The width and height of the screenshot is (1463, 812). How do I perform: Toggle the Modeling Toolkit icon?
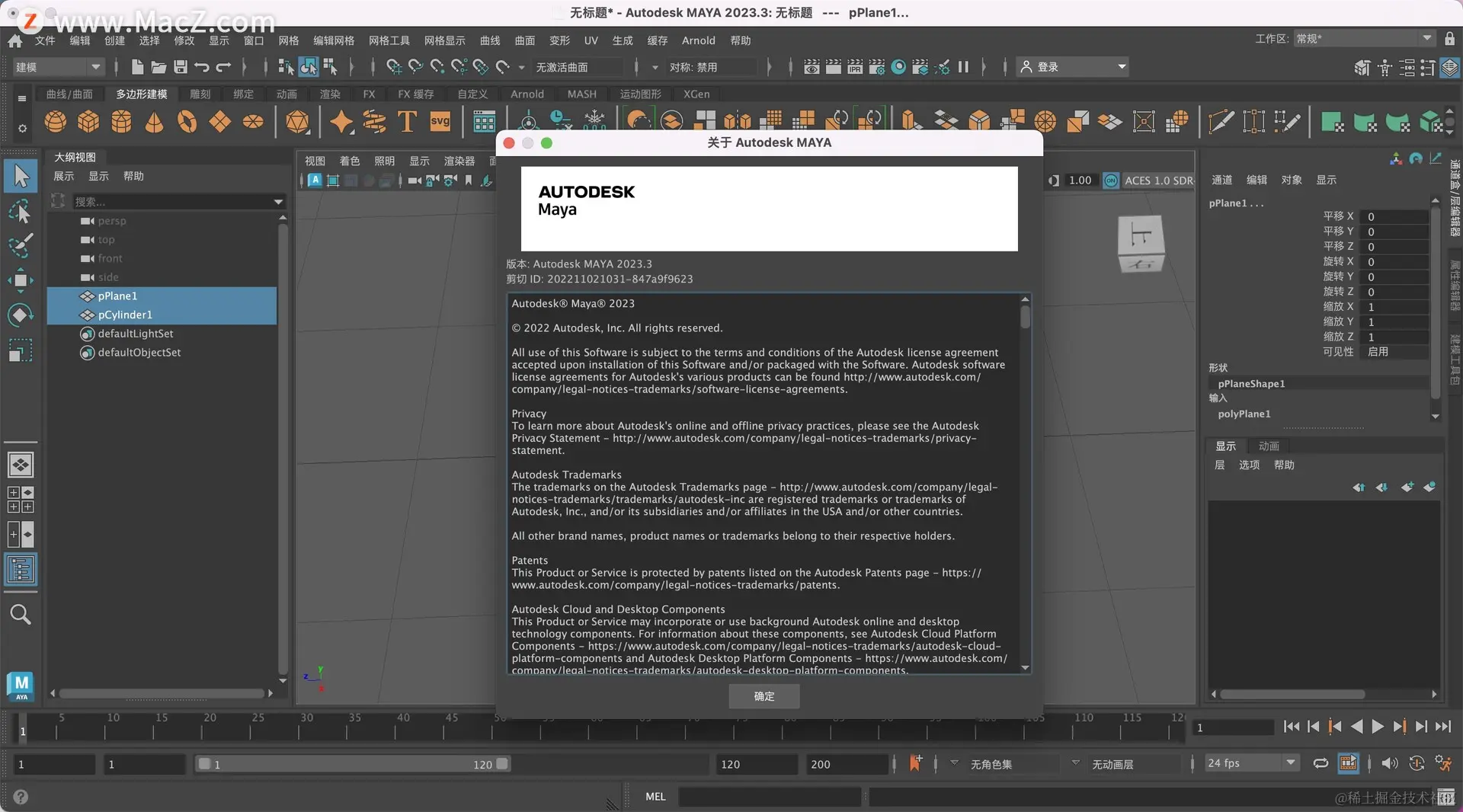(1362, 68)
